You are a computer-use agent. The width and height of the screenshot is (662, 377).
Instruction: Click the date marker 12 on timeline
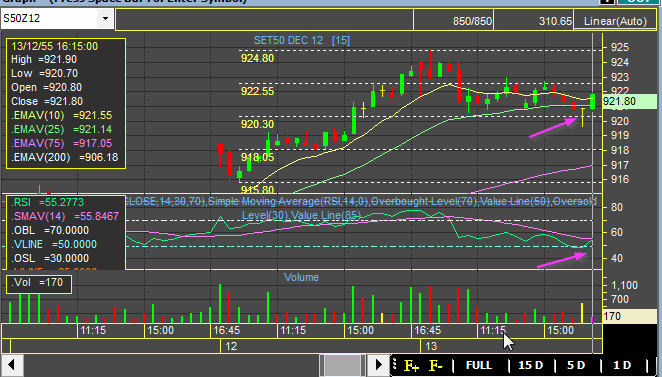click(231, 347)
